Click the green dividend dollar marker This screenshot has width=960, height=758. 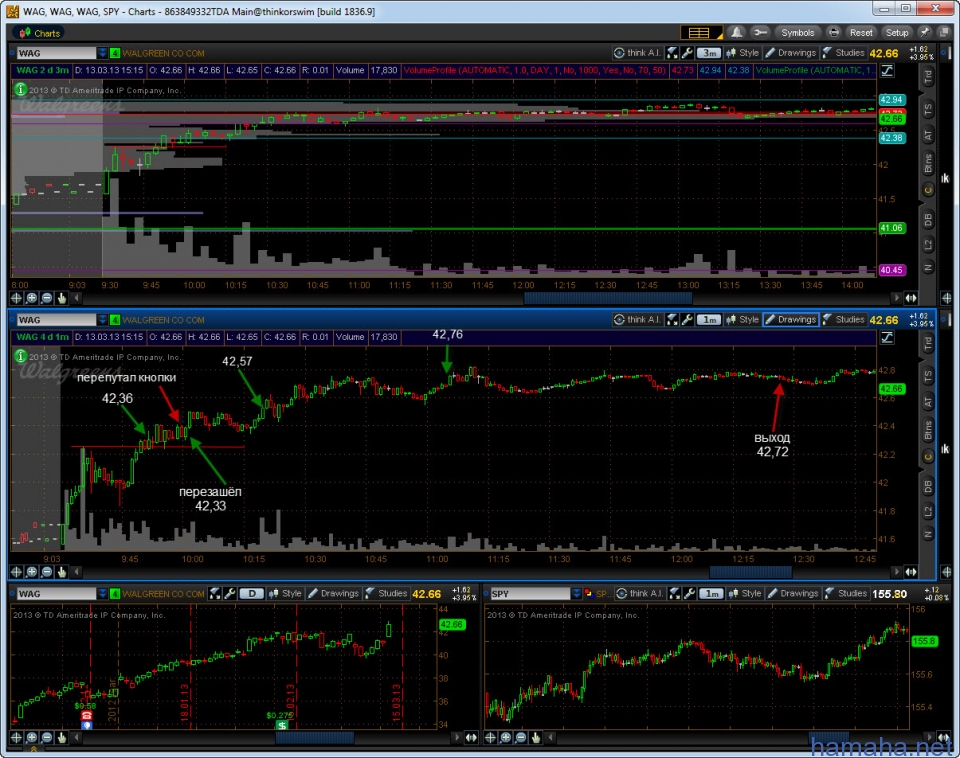(x=282, y=725)
